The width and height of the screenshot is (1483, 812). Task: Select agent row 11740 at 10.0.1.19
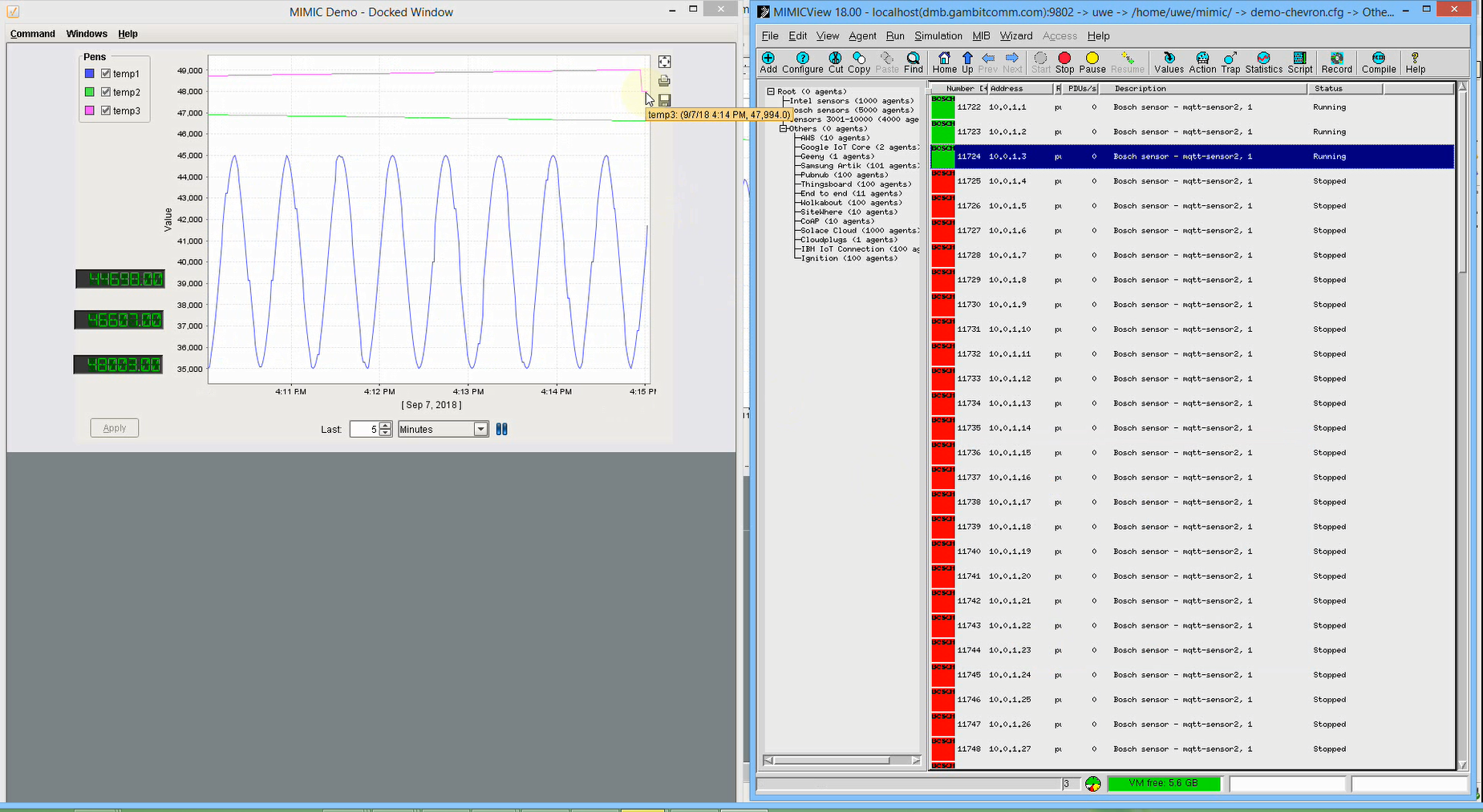[1192, 551]
